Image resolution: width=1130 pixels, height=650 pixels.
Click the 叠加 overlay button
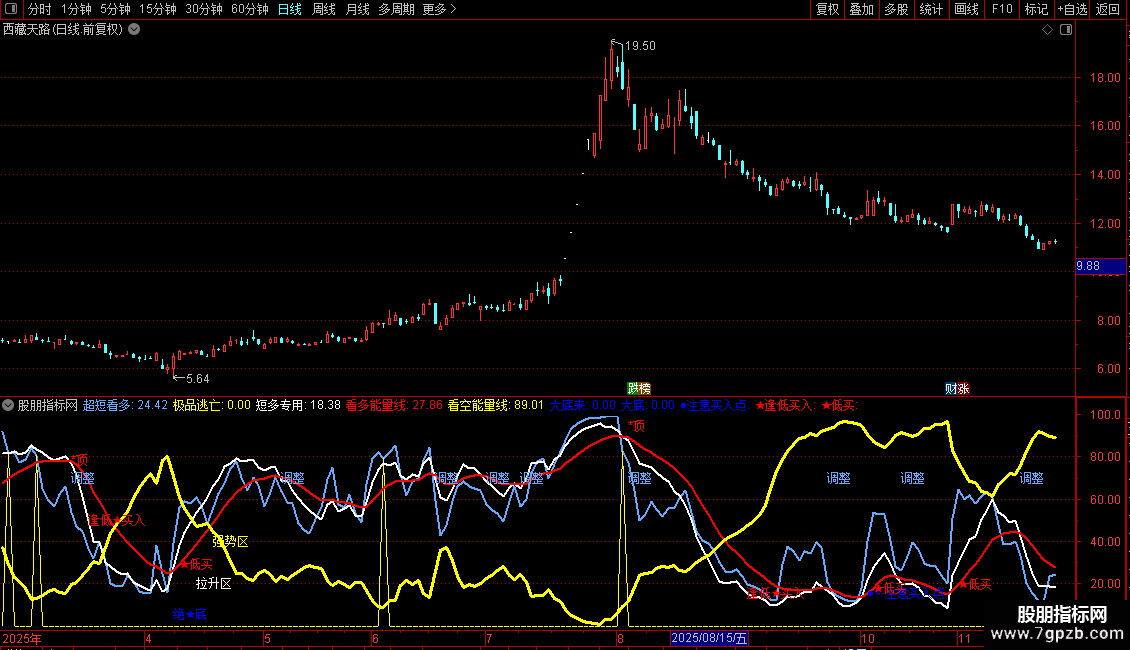[x=861, y=9]
